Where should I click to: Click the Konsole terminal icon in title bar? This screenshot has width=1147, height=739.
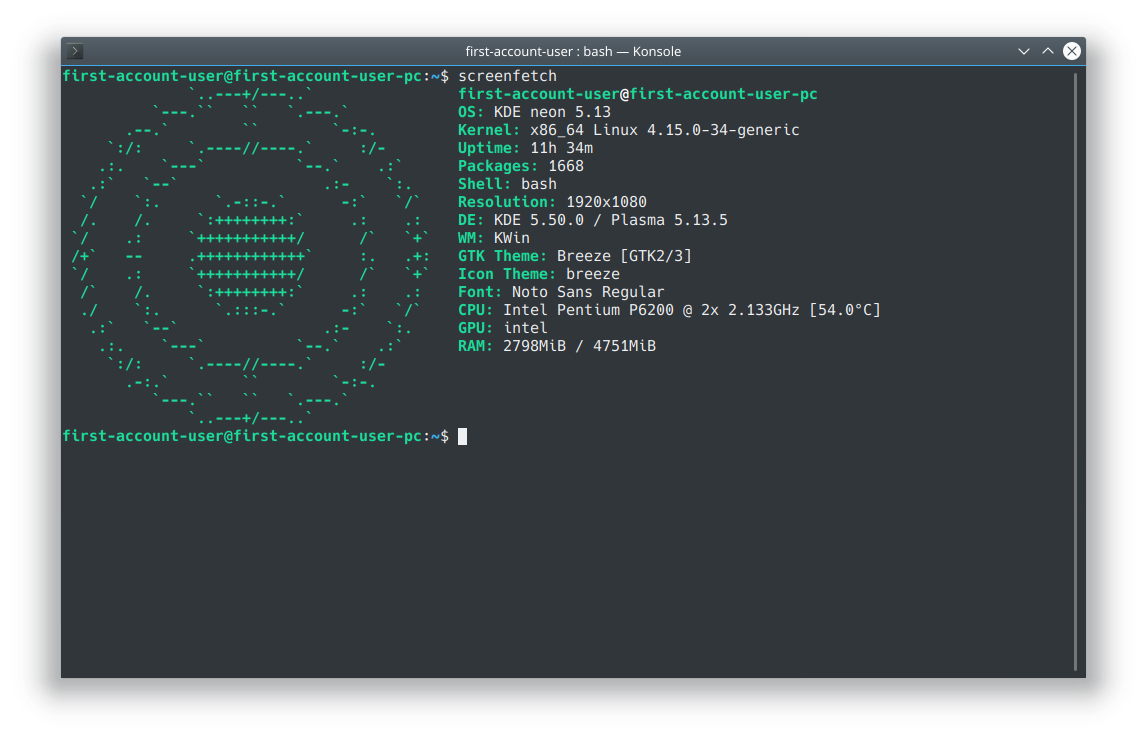tap(75, 51)
